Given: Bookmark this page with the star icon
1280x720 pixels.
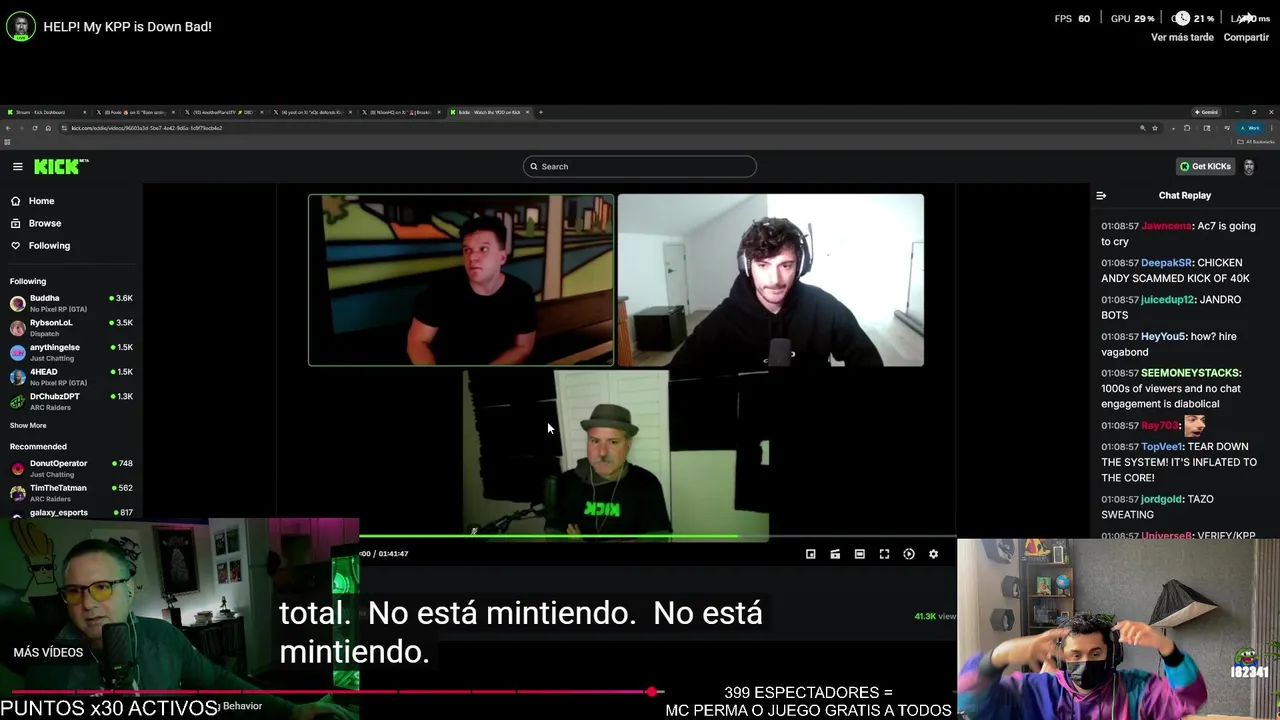Looking at the screenshot, I should click(1155, 128).
